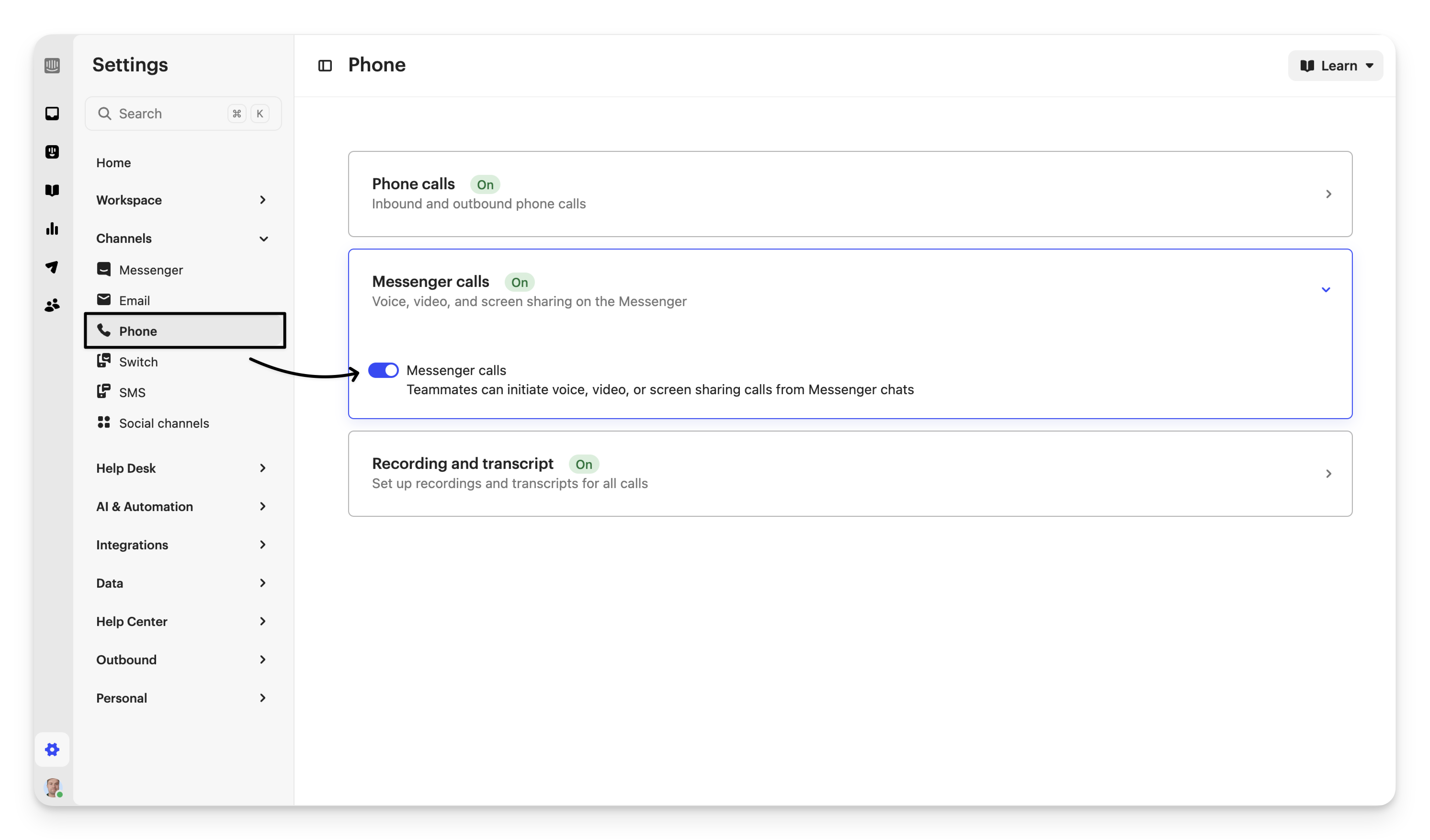Open the Reports bar chart icon
The width and height of the screenshot is (1430, 840).
tap(52, 229)
